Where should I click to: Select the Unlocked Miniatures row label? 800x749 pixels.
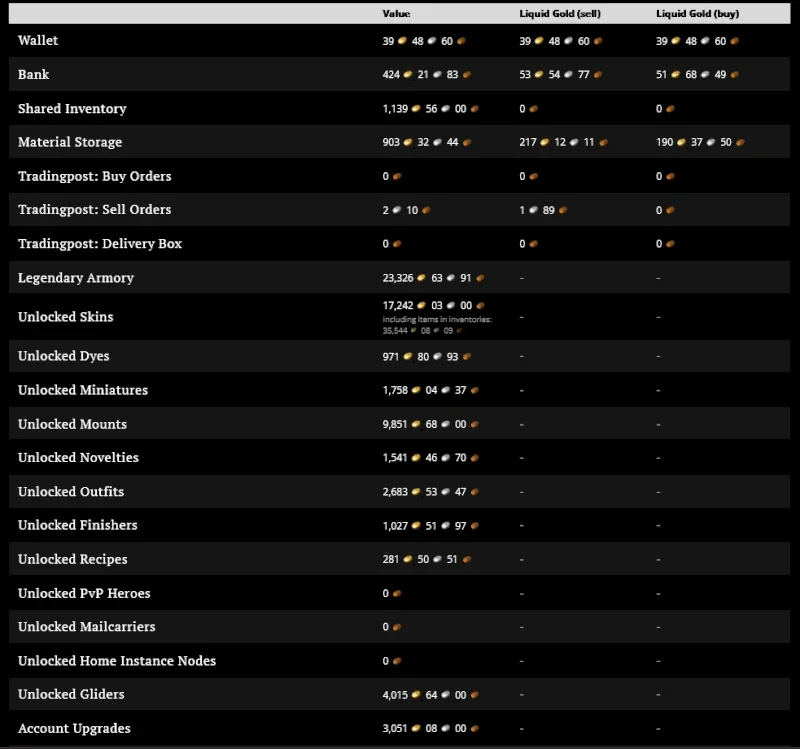[83, 390]
